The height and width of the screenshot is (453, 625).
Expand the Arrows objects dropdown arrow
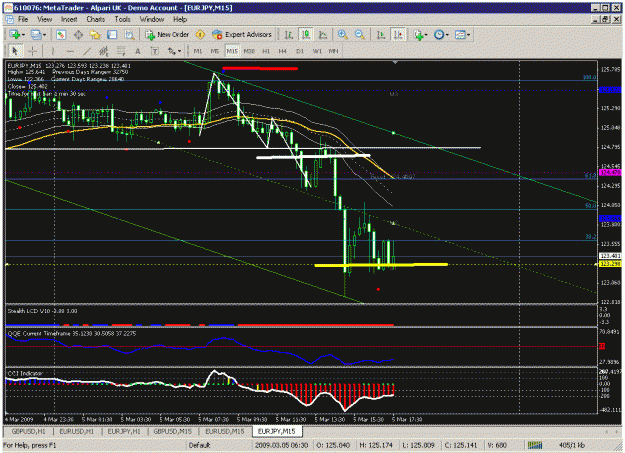pos(179,51)
